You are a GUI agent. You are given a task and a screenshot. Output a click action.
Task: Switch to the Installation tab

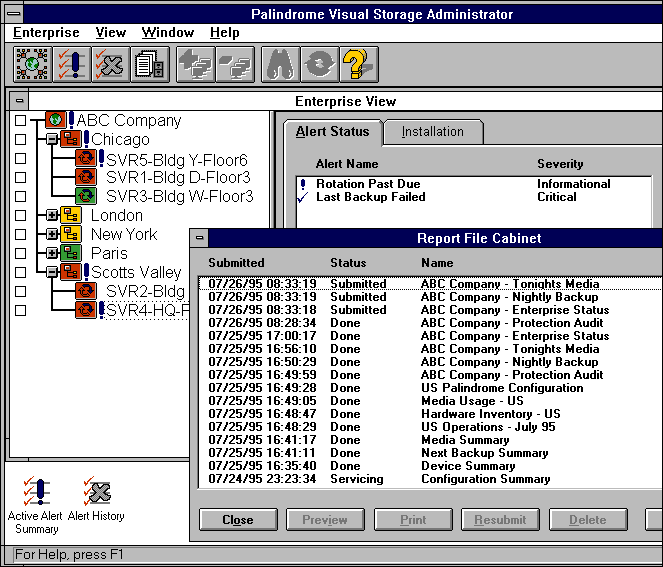pyautogui.click(x=433, y=131)
